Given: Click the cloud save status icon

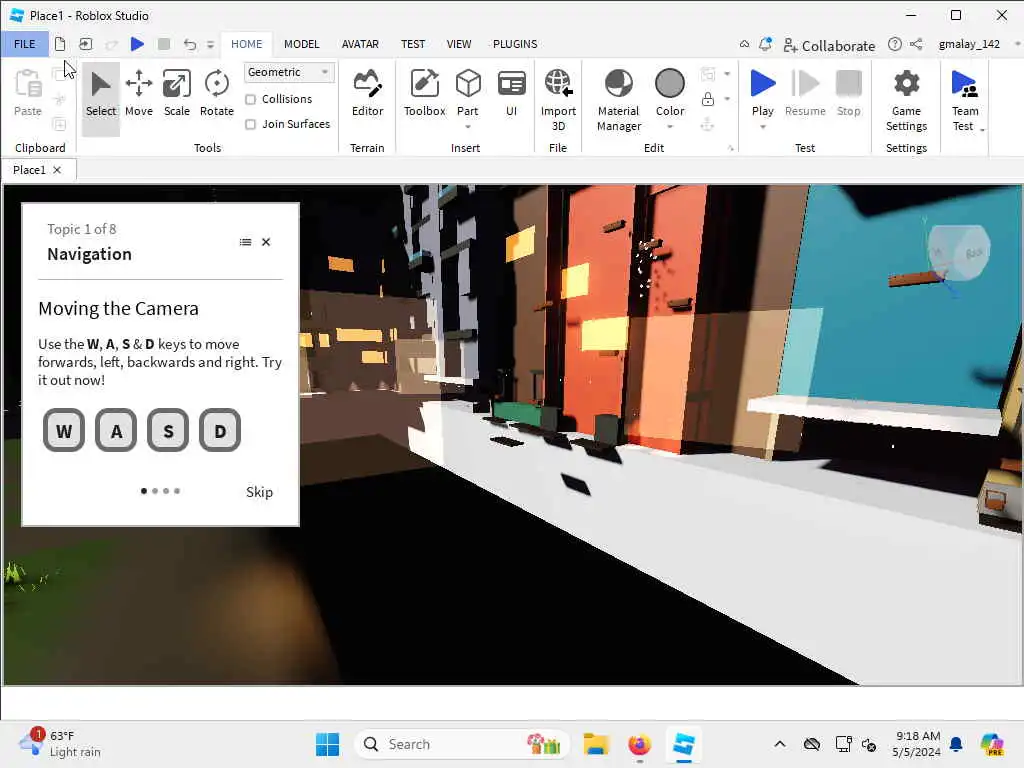Looking at the screenshot, I should point(744,44).
